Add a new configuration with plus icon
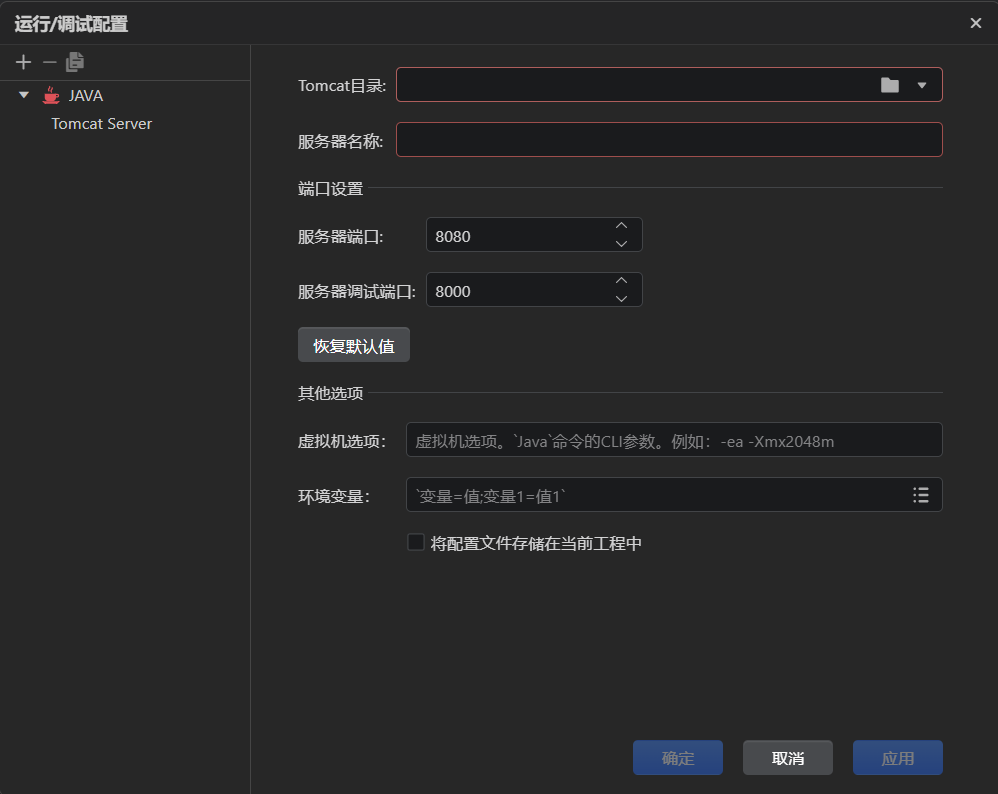Viewport: 998px width, 794px height. tap(24, 62)
